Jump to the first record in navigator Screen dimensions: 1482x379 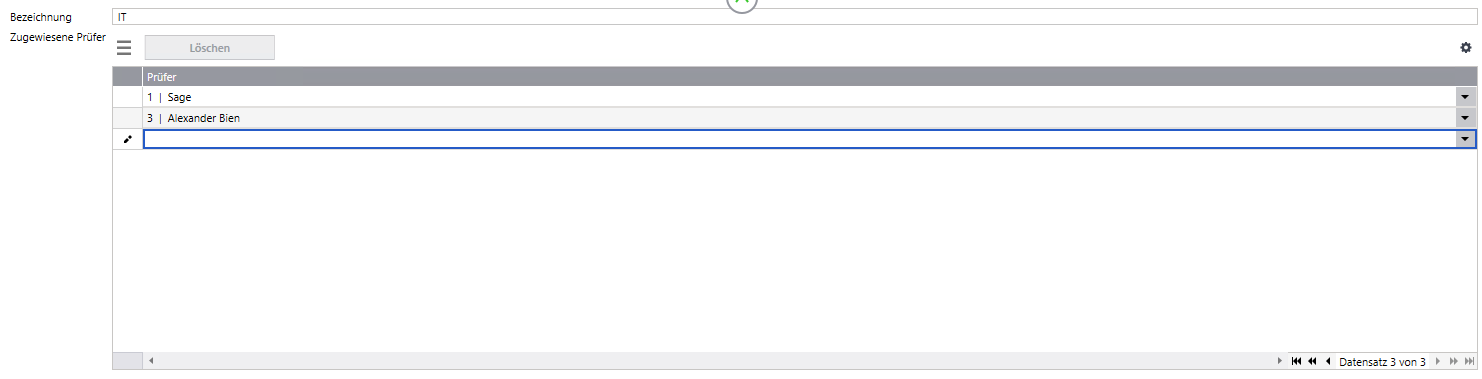1296,361
